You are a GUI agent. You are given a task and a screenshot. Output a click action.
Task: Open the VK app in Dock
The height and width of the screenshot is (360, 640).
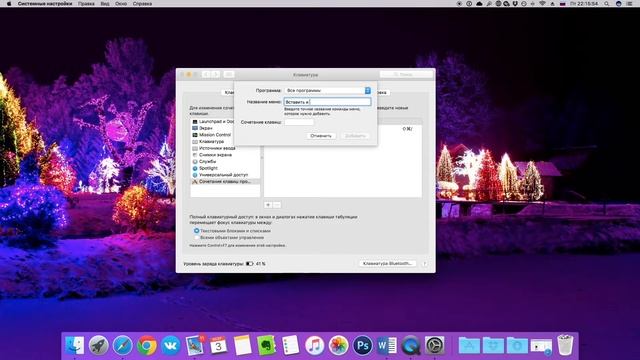coord(170,346)
